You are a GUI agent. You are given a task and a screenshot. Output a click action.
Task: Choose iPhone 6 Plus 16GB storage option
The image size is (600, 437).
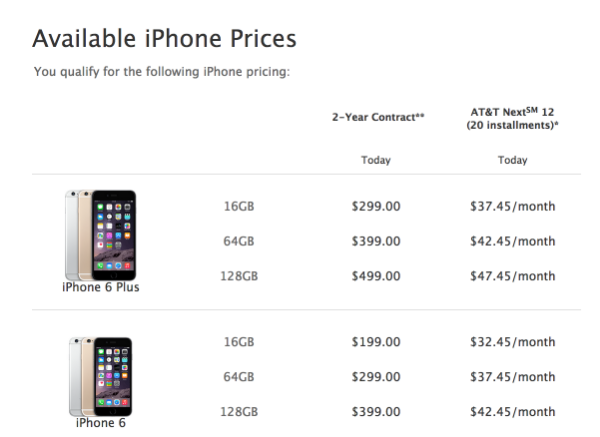click(x=239, y=206)
